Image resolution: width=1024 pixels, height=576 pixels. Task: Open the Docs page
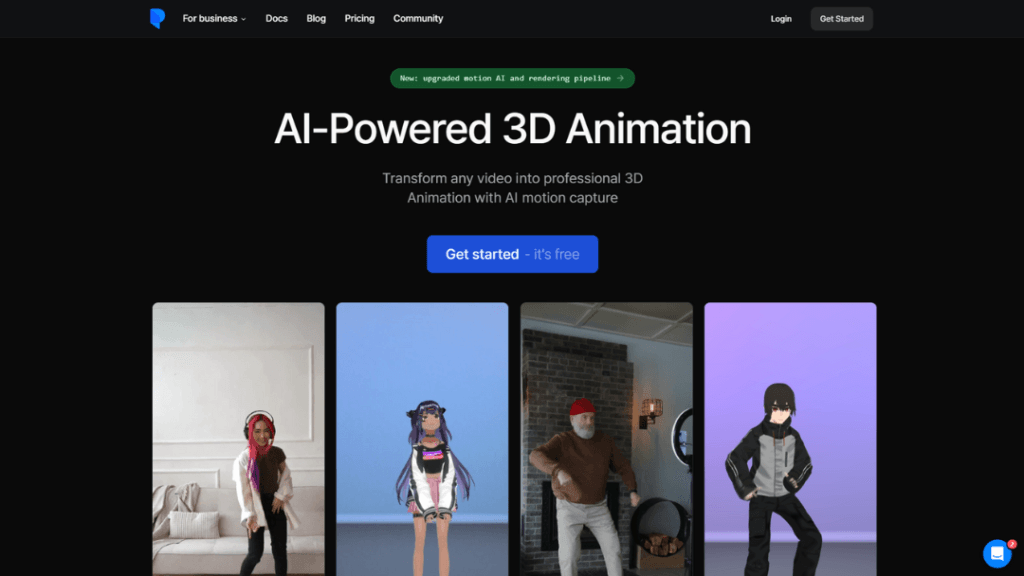(276, 19)
